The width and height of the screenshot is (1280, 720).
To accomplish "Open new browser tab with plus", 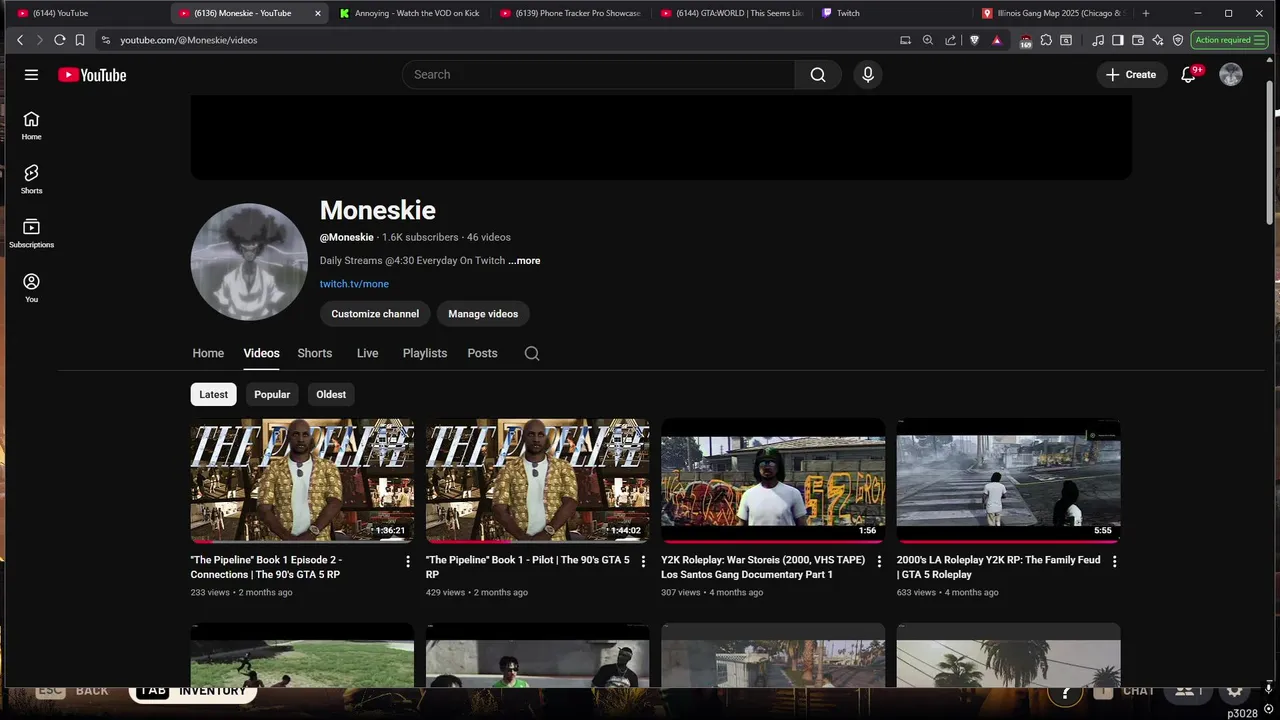I will pos(1146,13).
